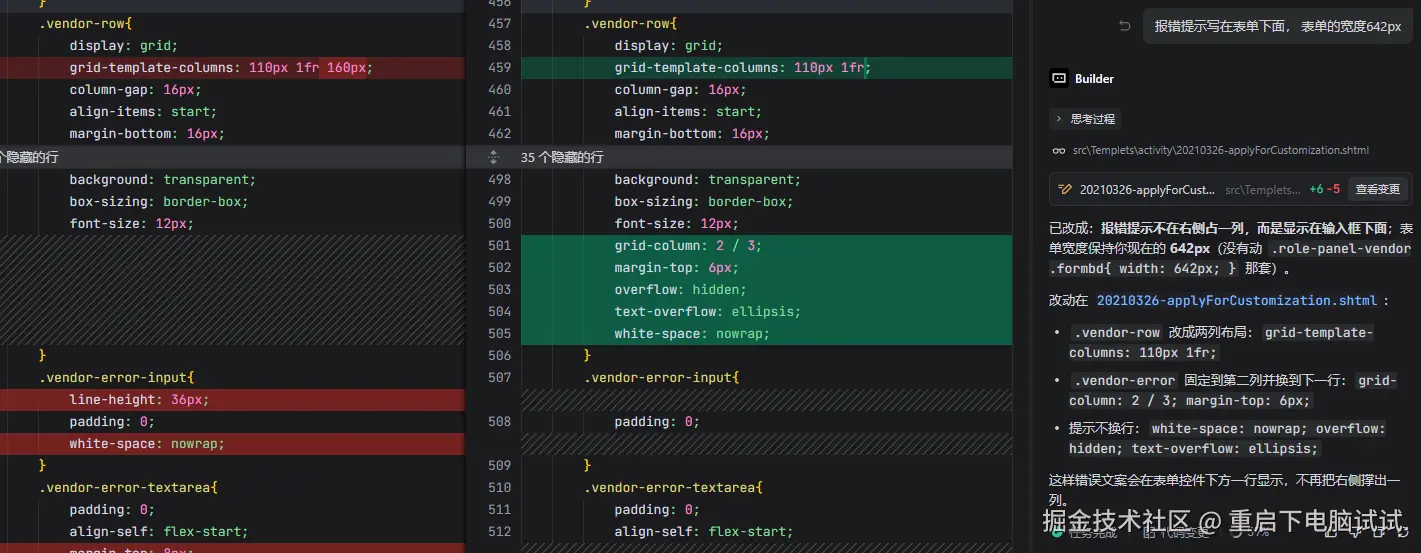This screenshot has width=1421, height=553.
Task: Click the +6 -5 change count
Action: (1323, 189)
